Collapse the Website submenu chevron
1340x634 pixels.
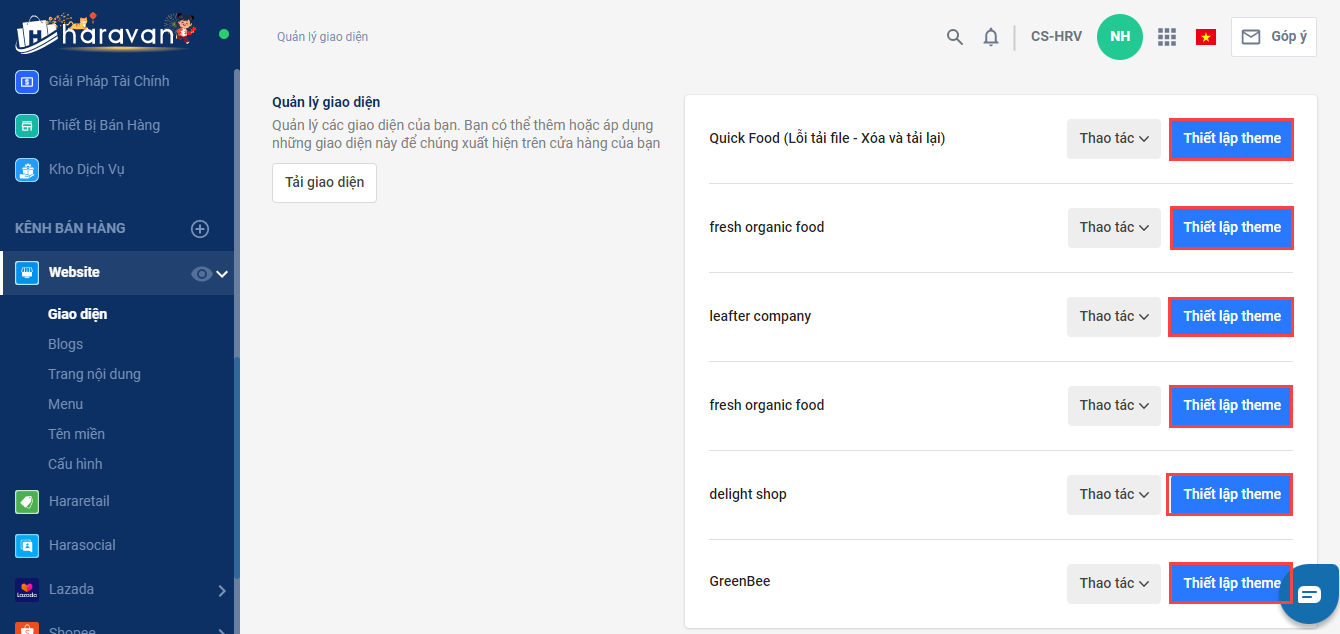click(222, 274)
